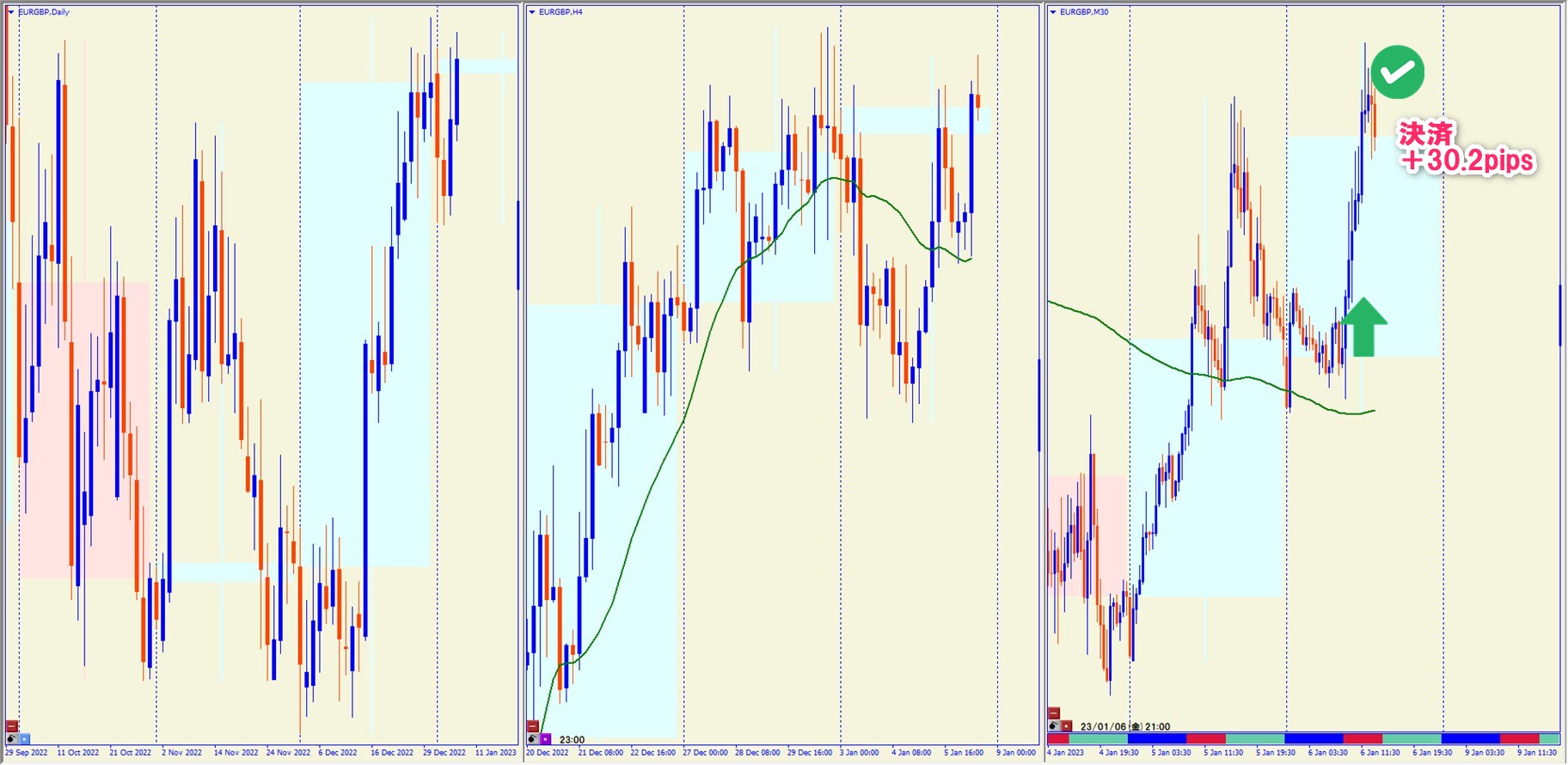Click the first blue segment of session bar
This screenshot has width=1568, height=765.
[1156, 738]
